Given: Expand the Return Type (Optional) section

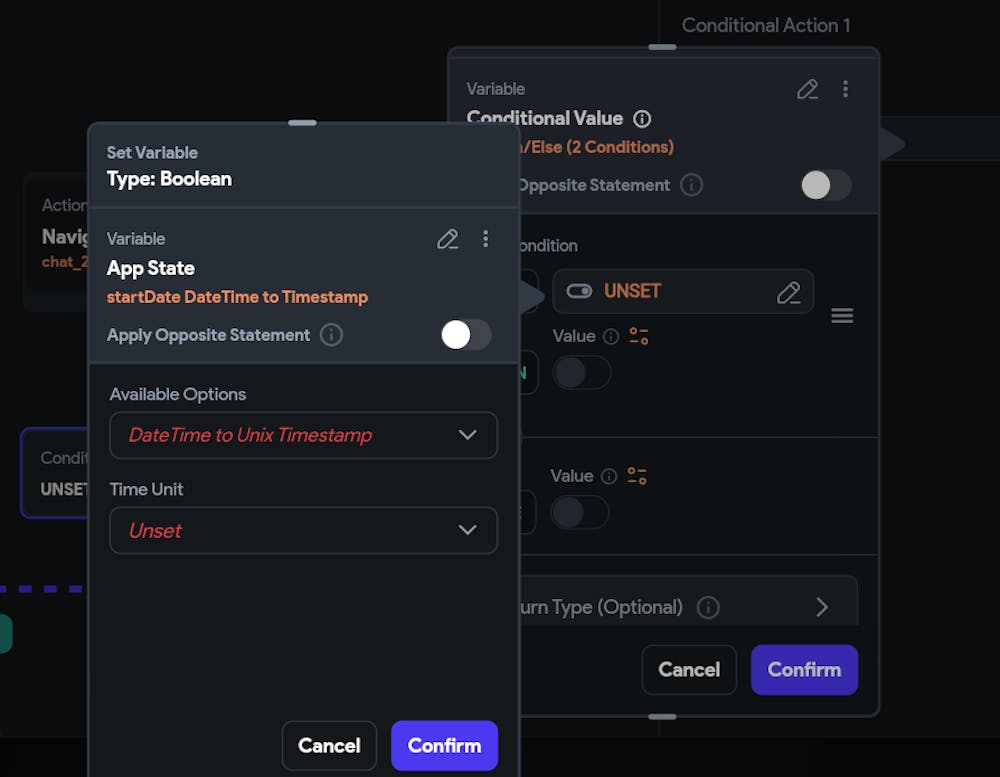Looking at the screenshot, I should [821, 607].
